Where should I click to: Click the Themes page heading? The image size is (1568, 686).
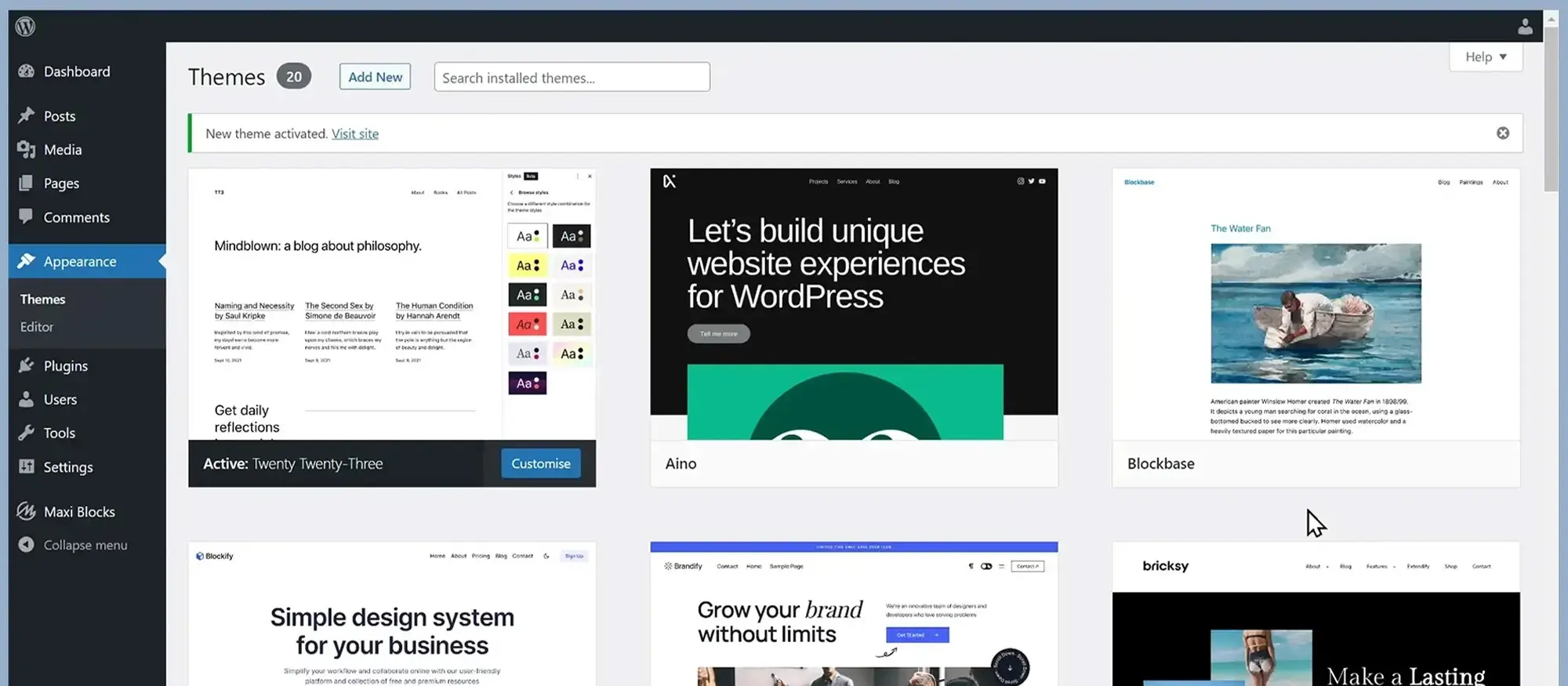click(227, 77)
